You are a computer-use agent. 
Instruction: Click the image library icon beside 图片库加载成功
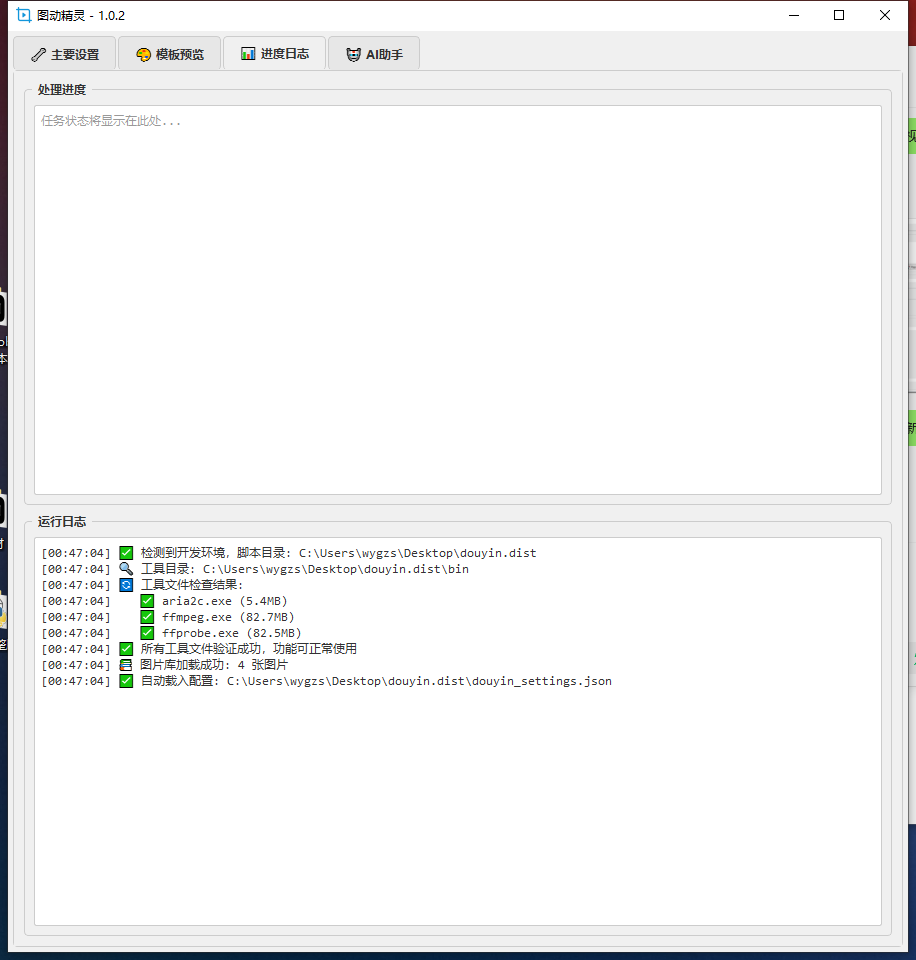126,665
